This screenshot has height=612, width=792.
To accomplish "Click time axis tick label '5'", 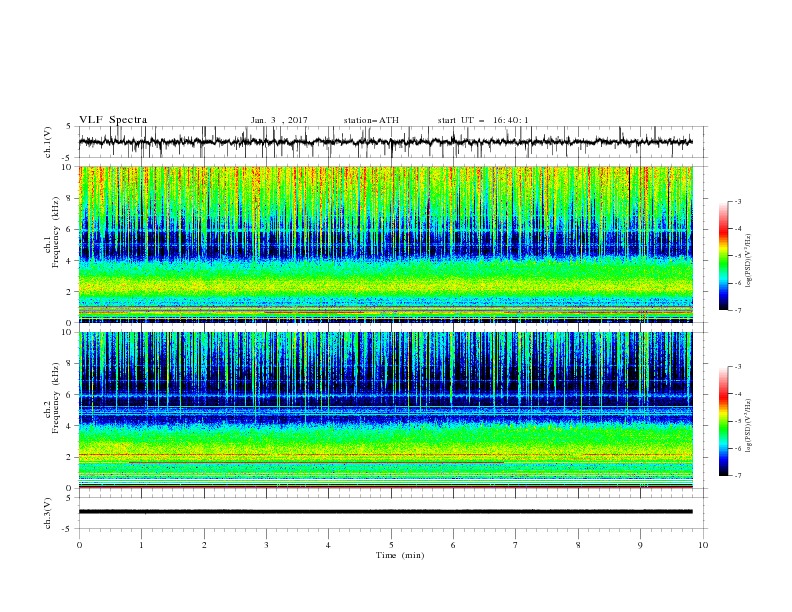I will pos(391,545).
